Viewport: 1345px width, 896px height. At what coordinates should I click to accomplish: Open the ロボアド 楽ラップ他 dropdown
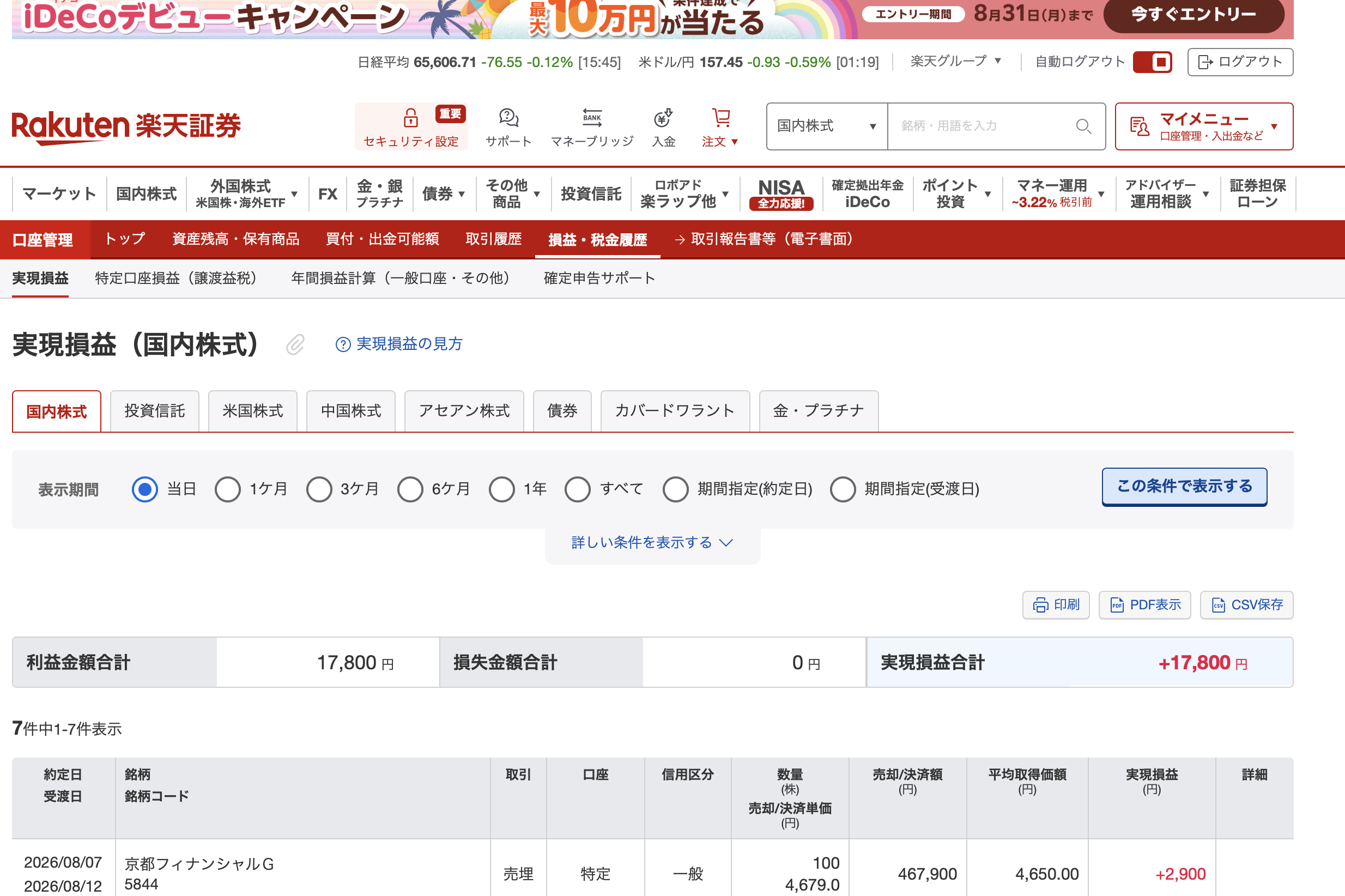(684, 193)
